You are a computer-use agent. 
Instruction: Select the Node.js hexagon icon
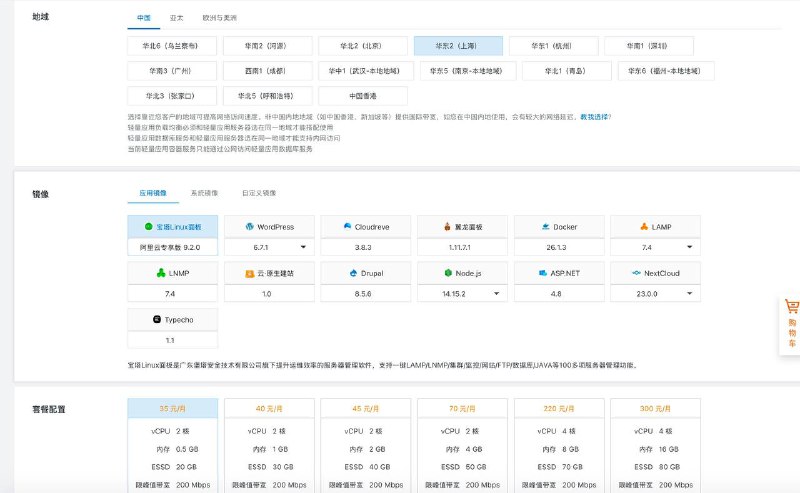[448, 273]
